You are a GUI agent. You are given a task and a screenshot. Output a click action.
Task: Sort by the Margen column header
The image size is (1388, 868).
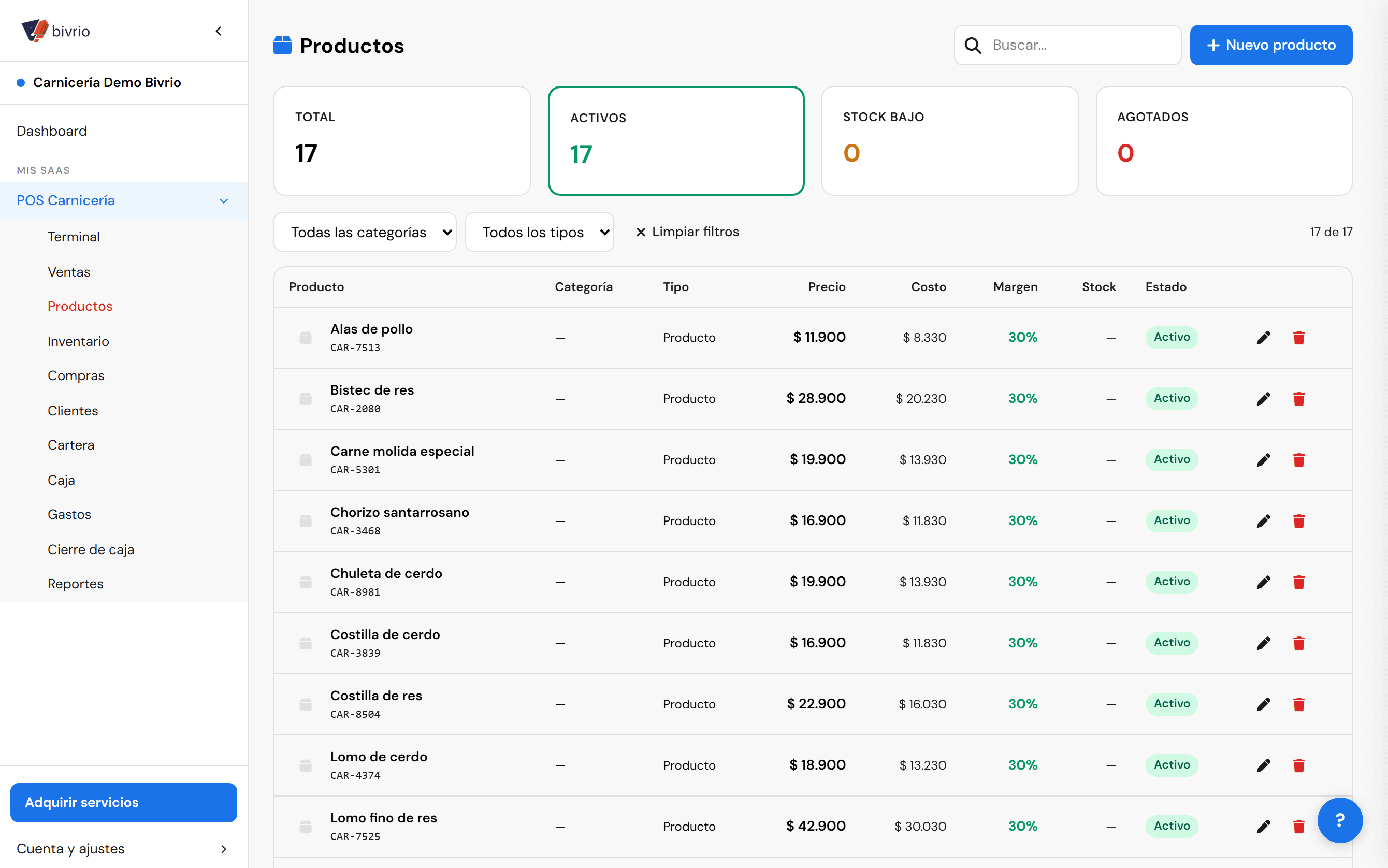coord(1015,287)
